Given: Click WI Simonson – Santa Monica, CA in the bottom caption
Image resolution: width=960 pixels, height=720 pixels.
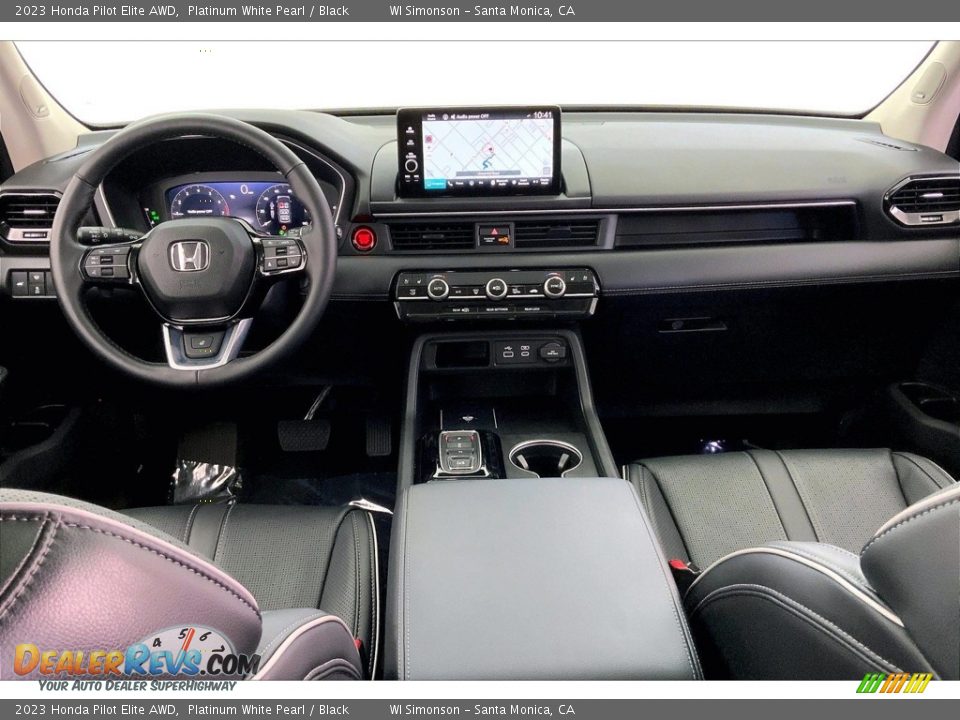Looking at the screenshot, I should tap(482, 710).
